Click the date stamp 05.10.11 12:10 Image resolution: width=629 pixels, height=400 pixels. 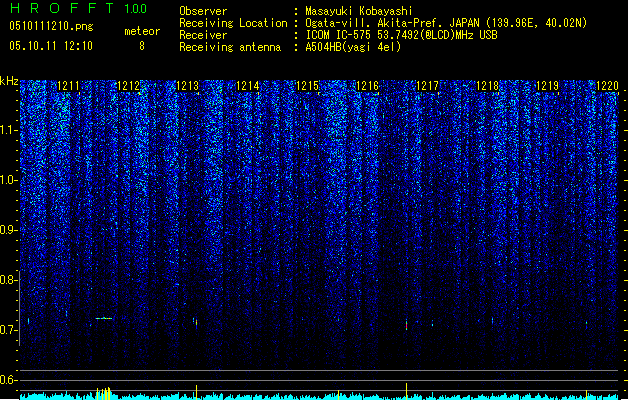pyautogui.click(x=51, y=46)
